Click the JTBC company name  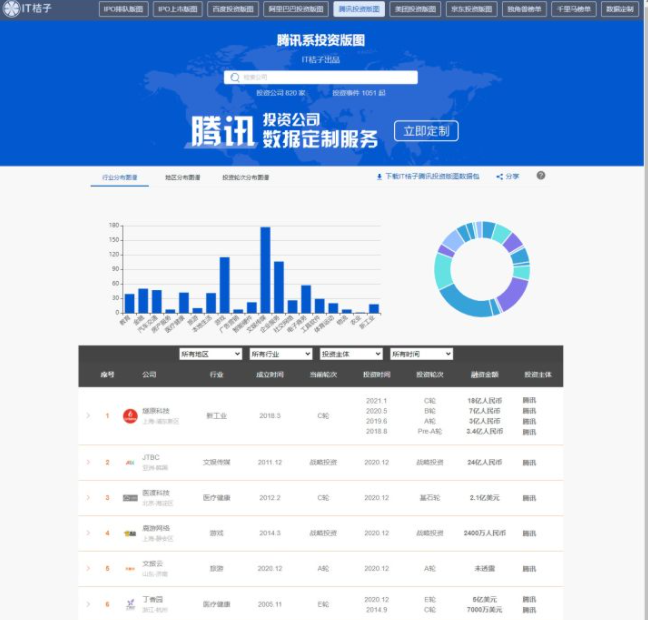click(x=151, y=457)
